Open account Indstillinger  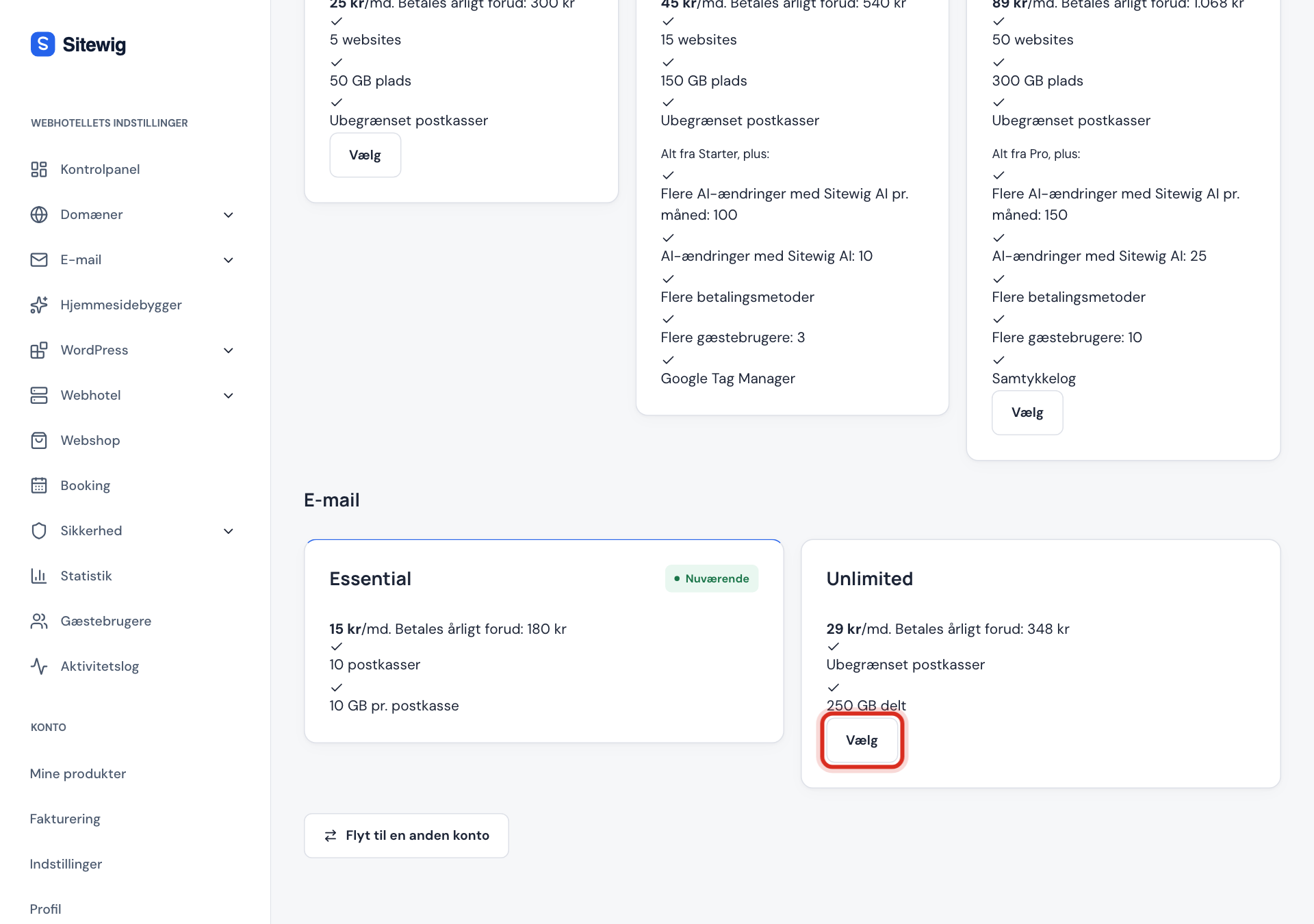(66, 864)
